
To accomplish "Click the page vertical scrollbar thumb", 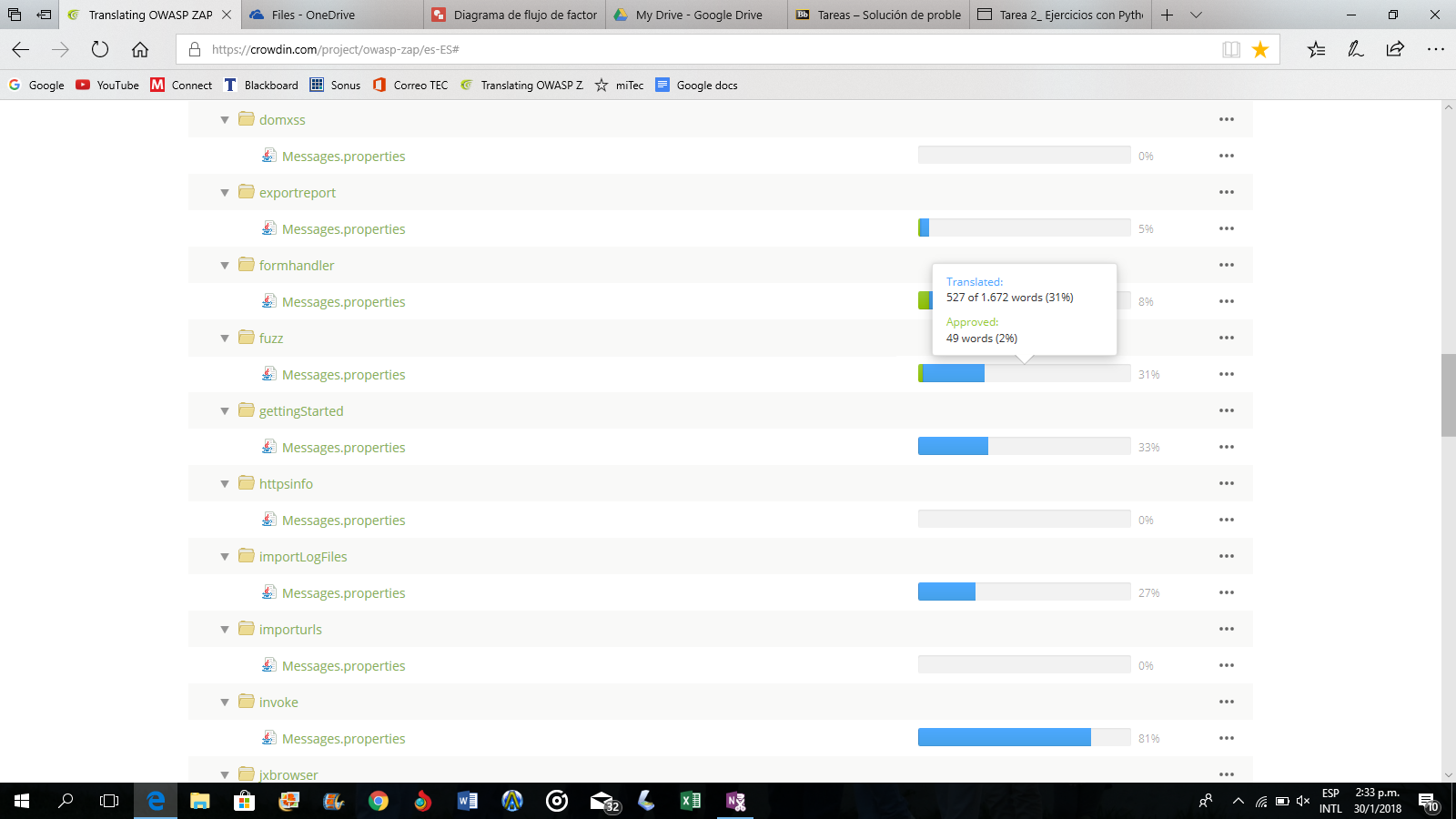I will (1448, 395).
